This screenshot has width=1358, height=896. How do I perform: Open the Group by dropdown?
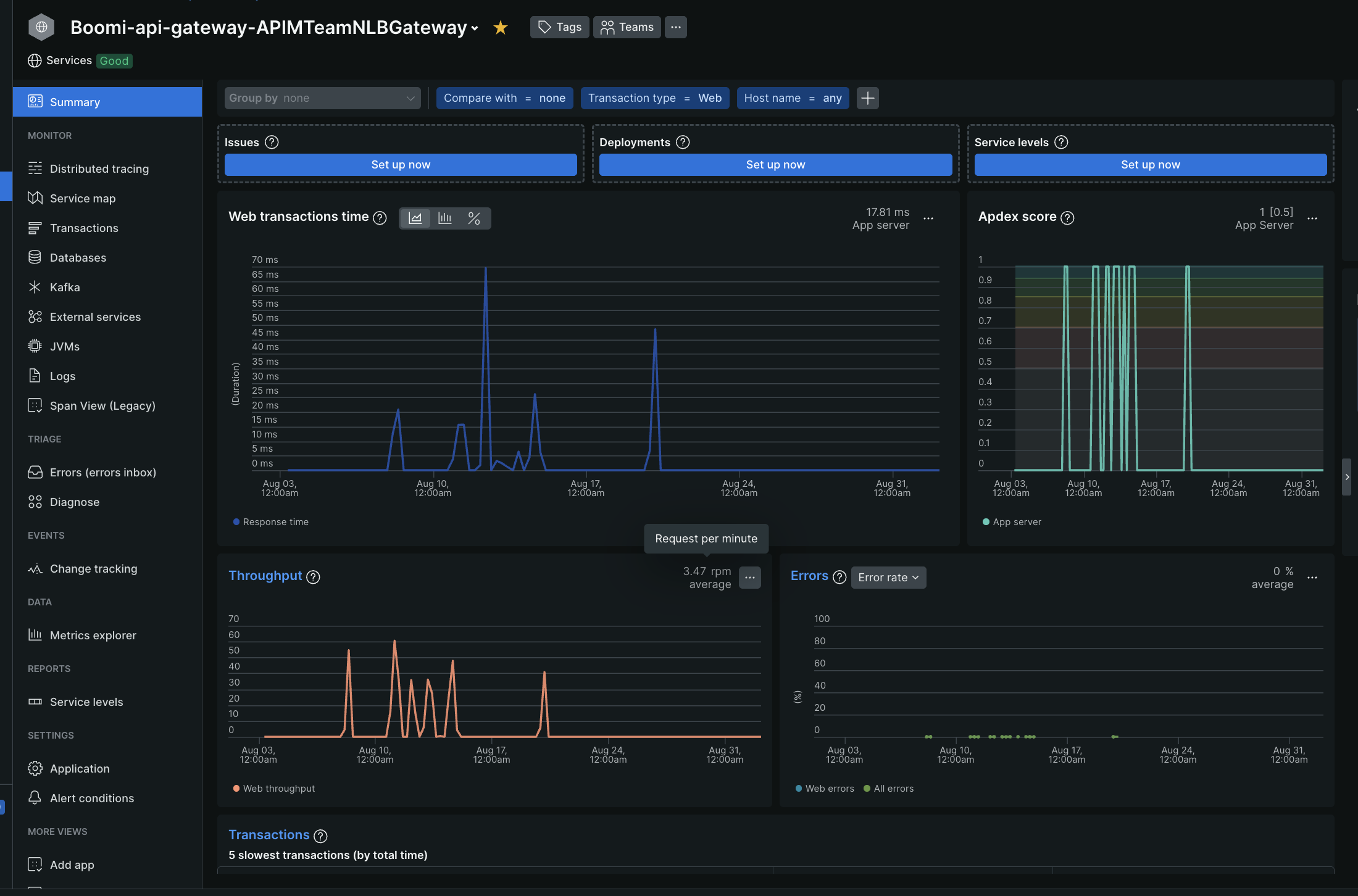322,98
